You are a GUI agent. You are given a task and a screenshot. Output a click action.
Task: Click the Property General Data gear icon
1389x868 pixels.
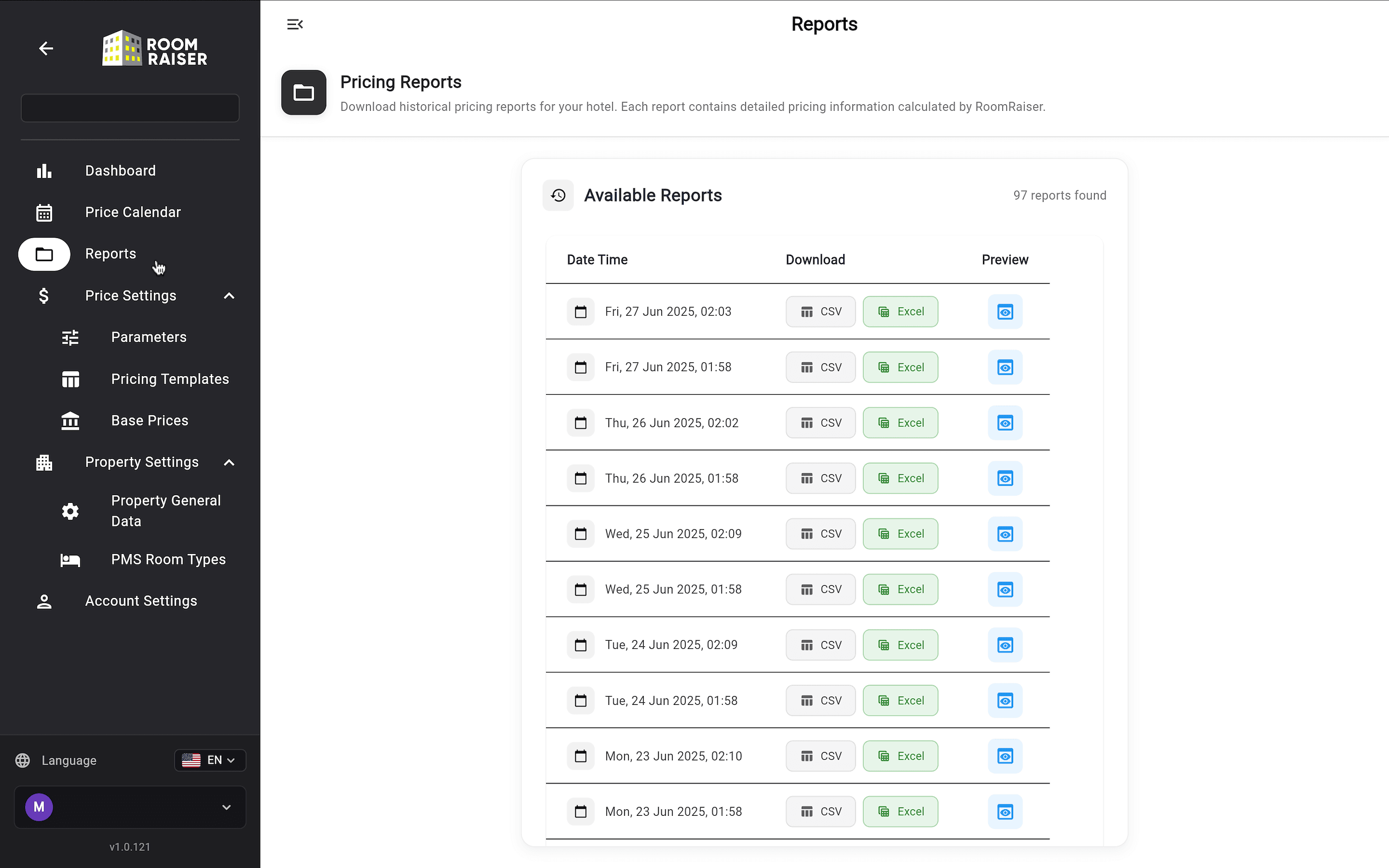[70, 511]
